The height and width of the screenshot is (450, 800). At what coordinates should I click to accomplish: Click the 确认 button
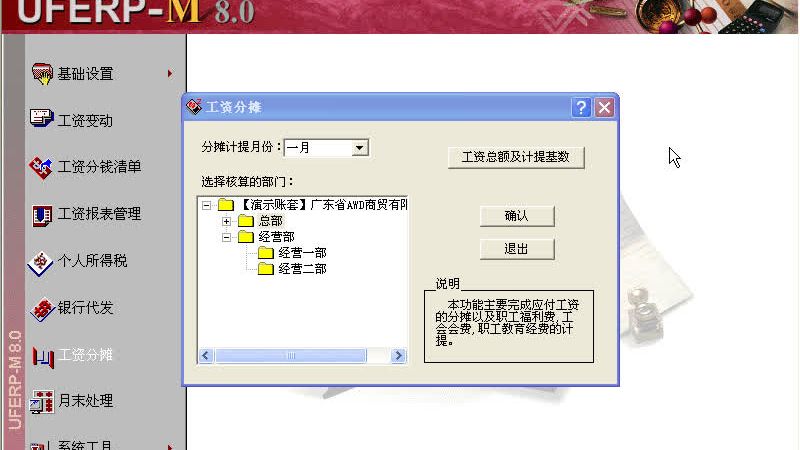click(x=517, y=216)
